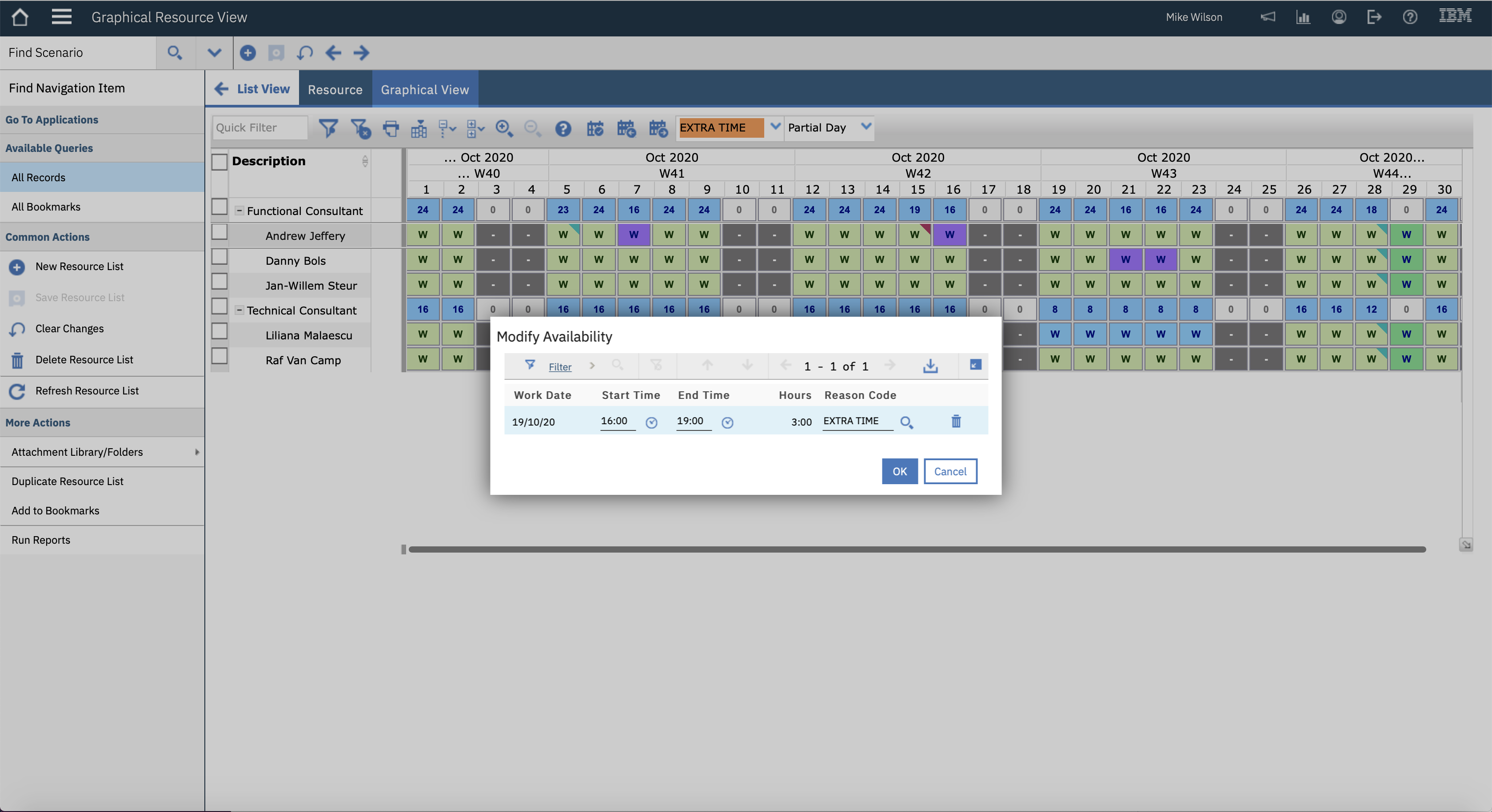Collapse the Functional Consultant group
This screenshot has height=812, width=1492.
[x=239, y=211]
